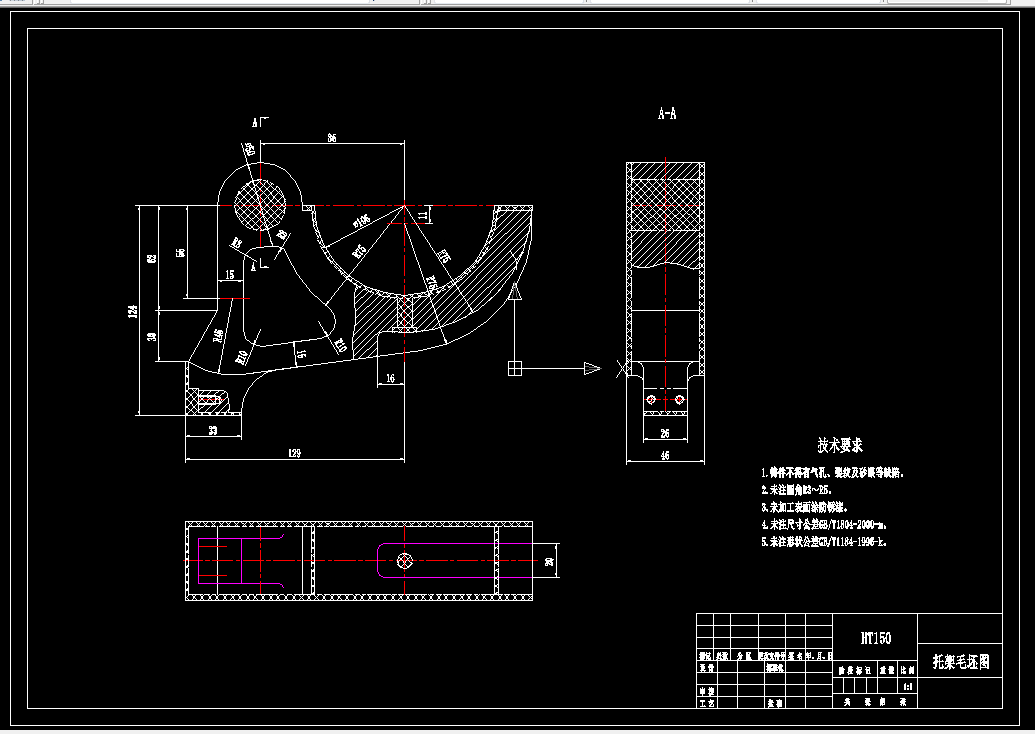This screenshot has width=1035, height=734.
Task: Select the HT150 material text
Action: click(876, 638)
